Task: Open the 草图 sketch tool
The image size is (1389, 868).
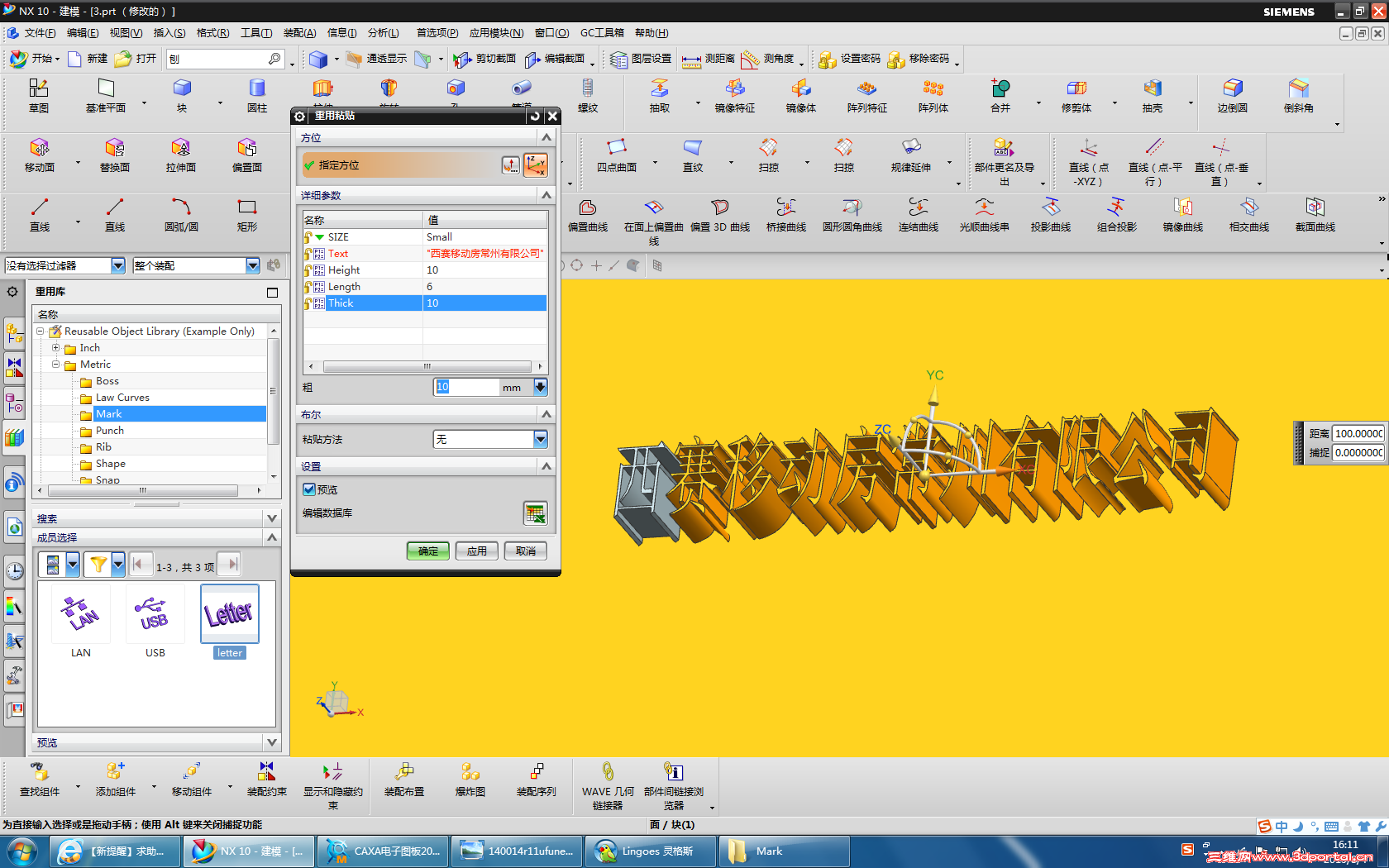Action: pyautogui.click(x=39, y=96)
